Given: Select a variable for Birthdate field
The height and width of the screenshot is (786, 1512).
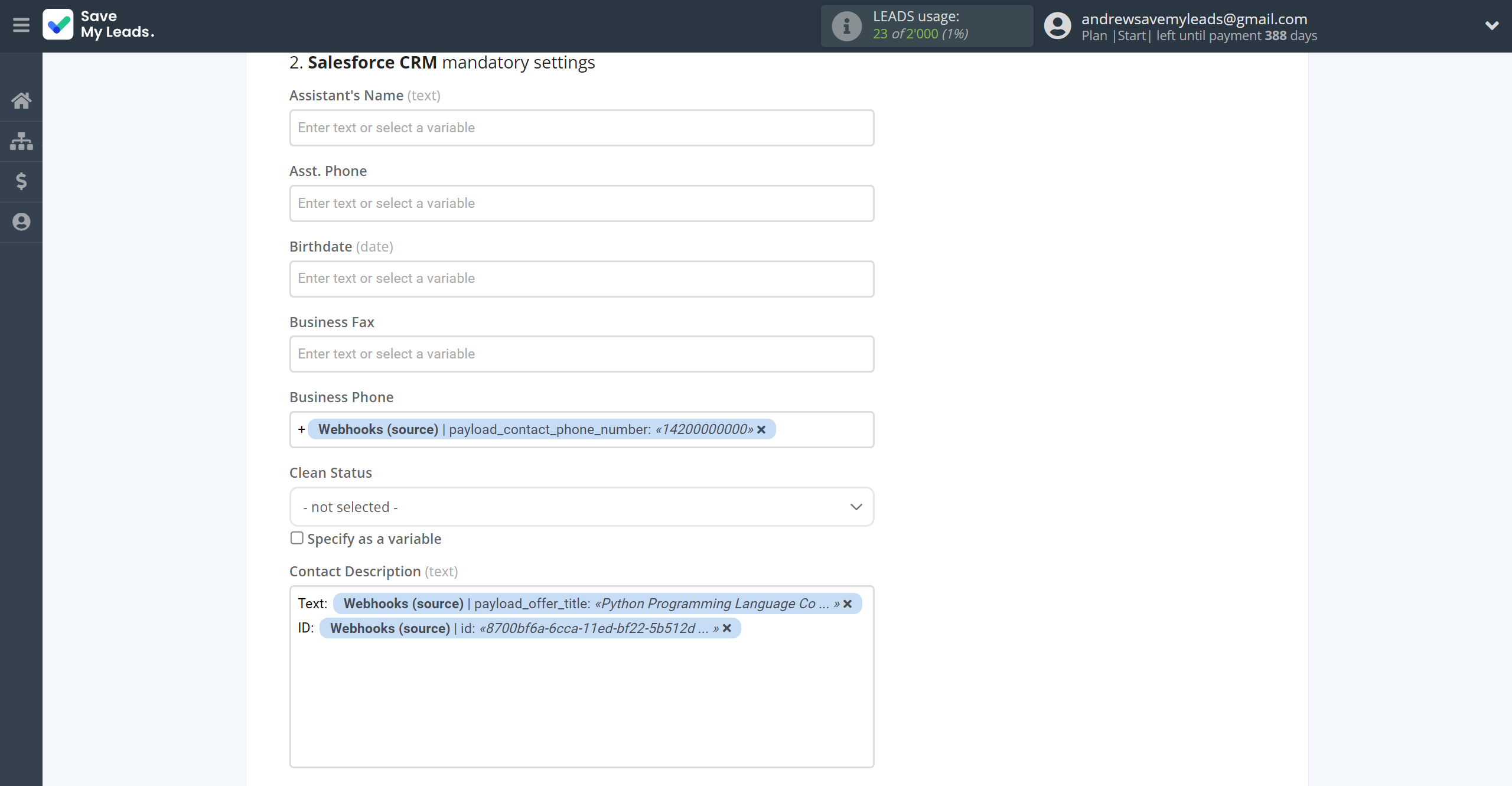Looking at the screenshot, I should [x=581, y=278].
